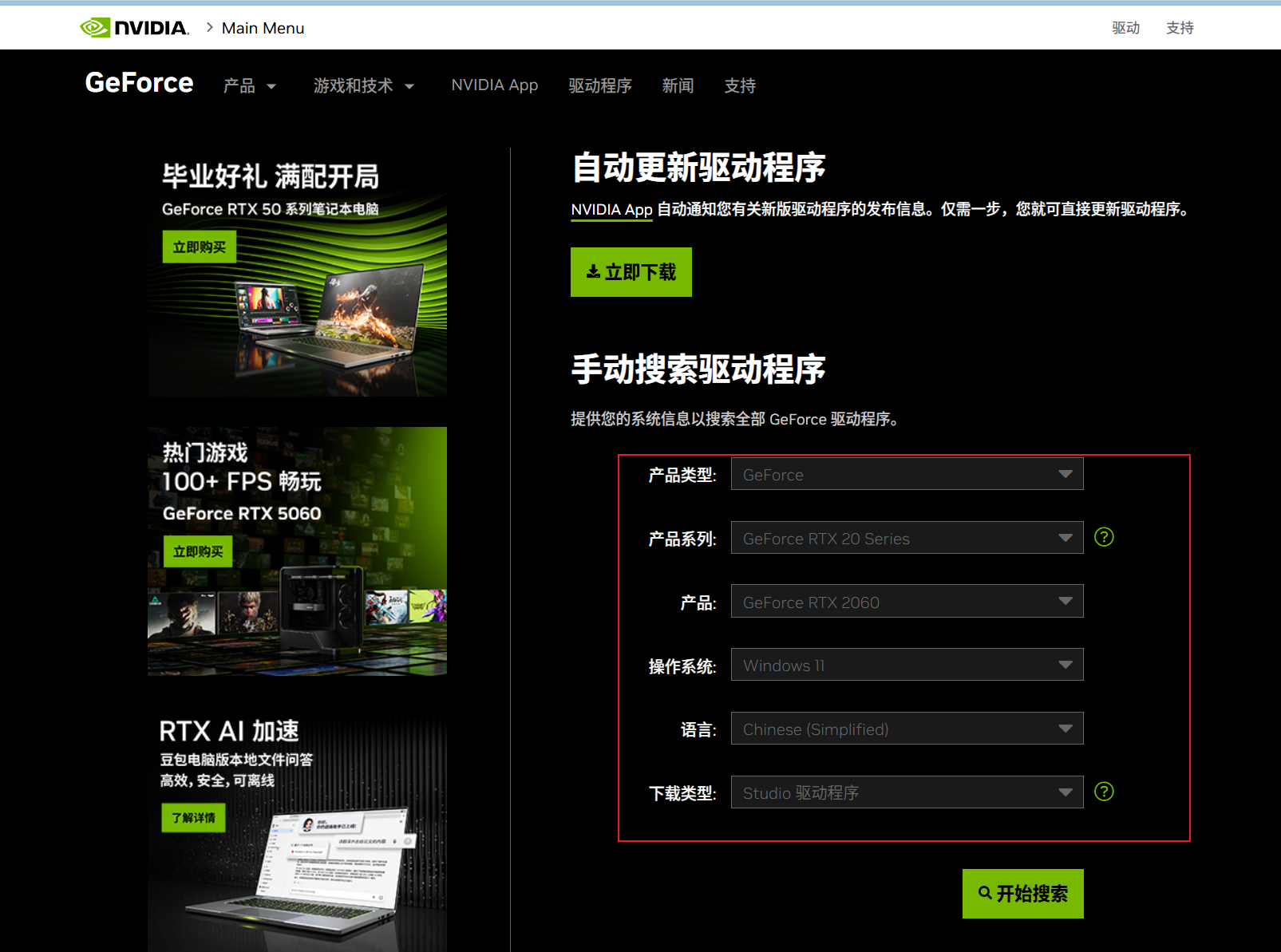
Task: Open the 新闻 nav item
Action: (678, 85)
